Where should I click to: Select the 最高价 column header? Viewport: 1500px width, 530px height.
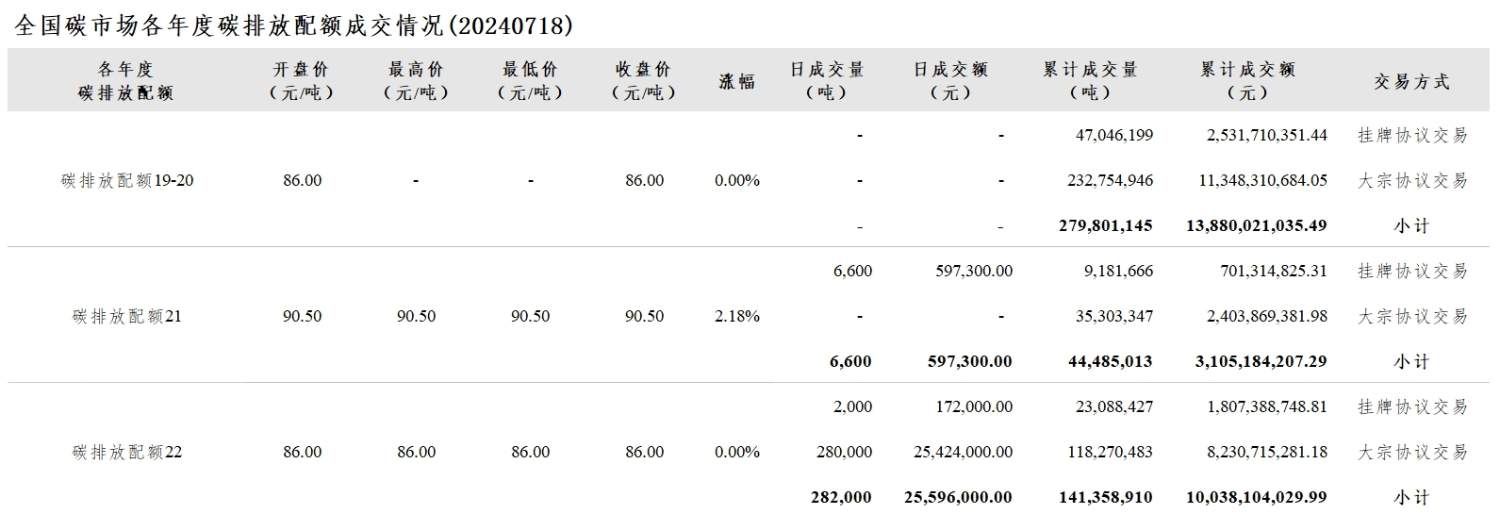[416, 81]
